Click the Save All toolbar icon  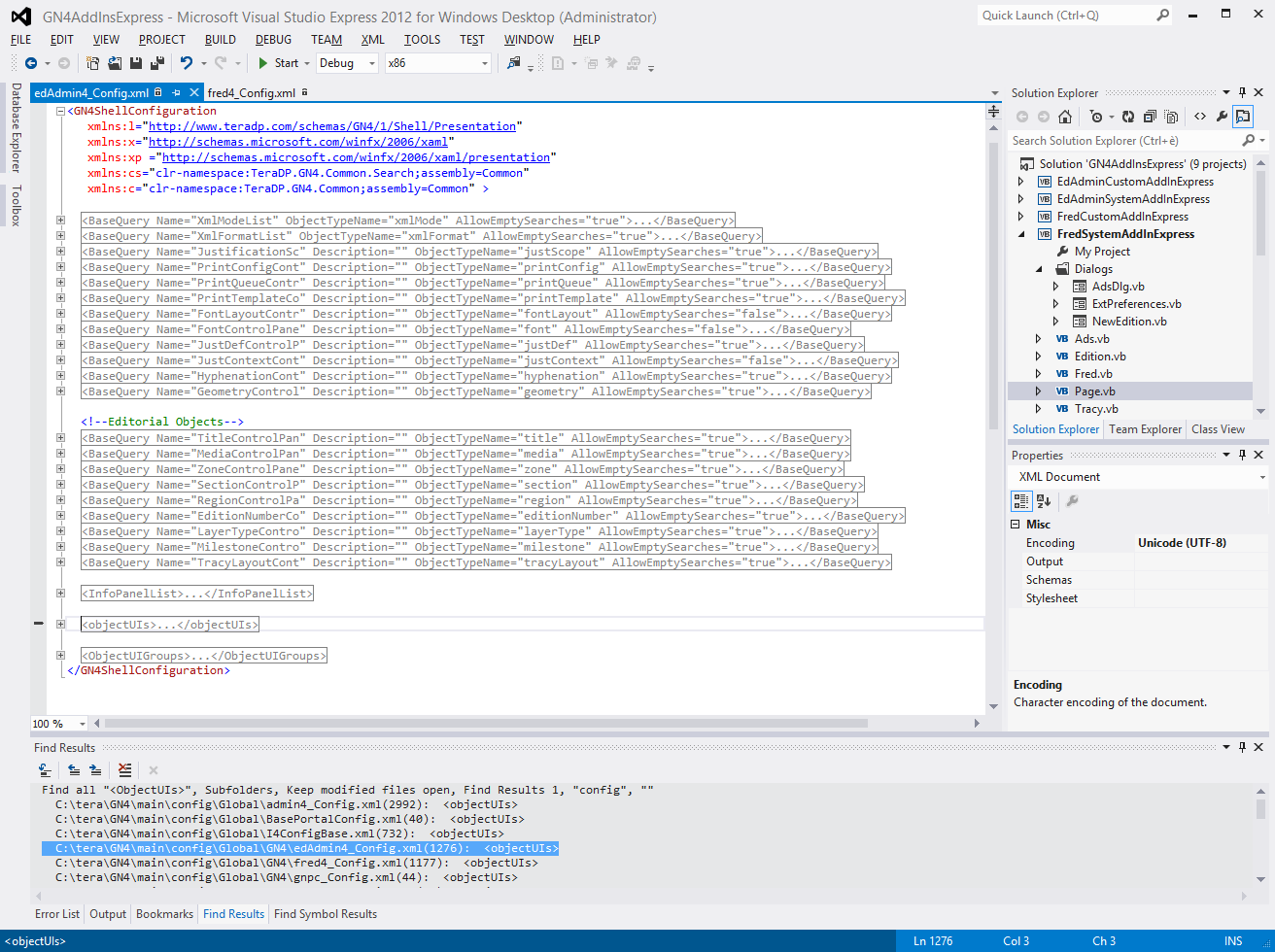click(156, 63)
